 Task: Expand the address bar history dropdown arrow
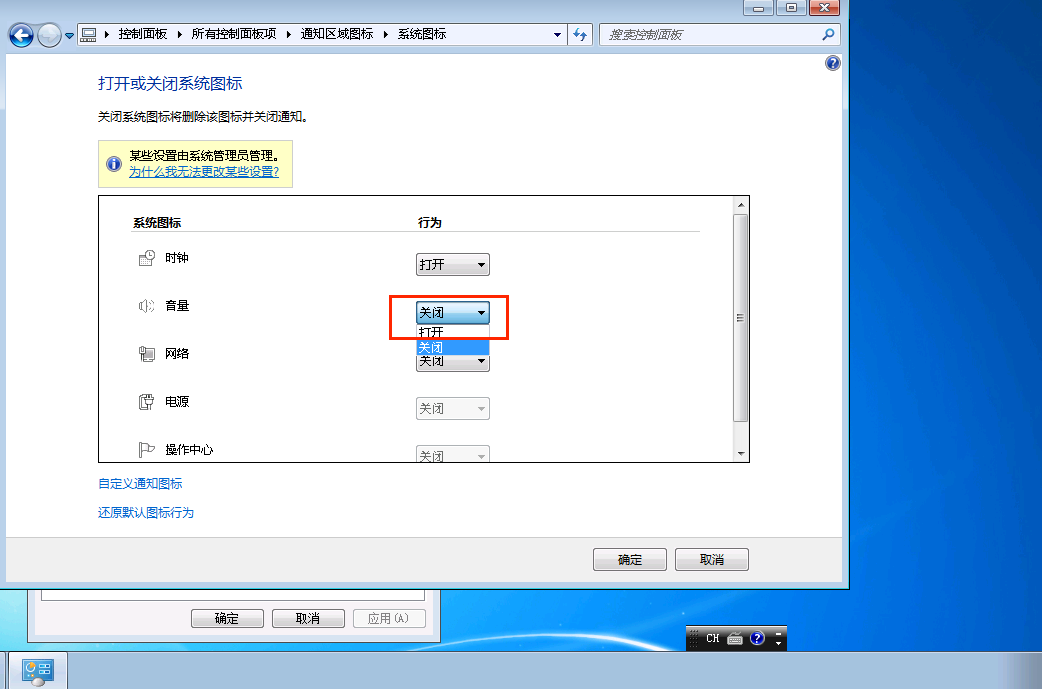pos(558,34)
